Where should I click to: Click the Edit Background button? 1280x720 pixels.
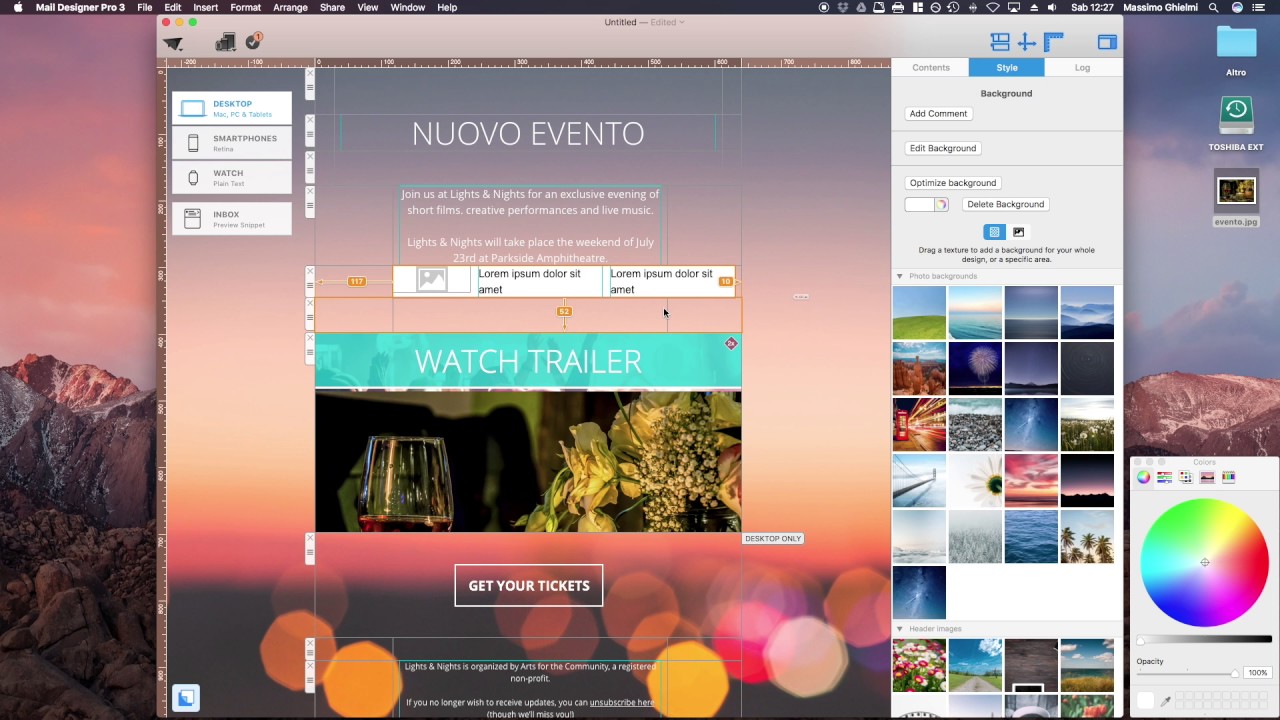point(943,148)
